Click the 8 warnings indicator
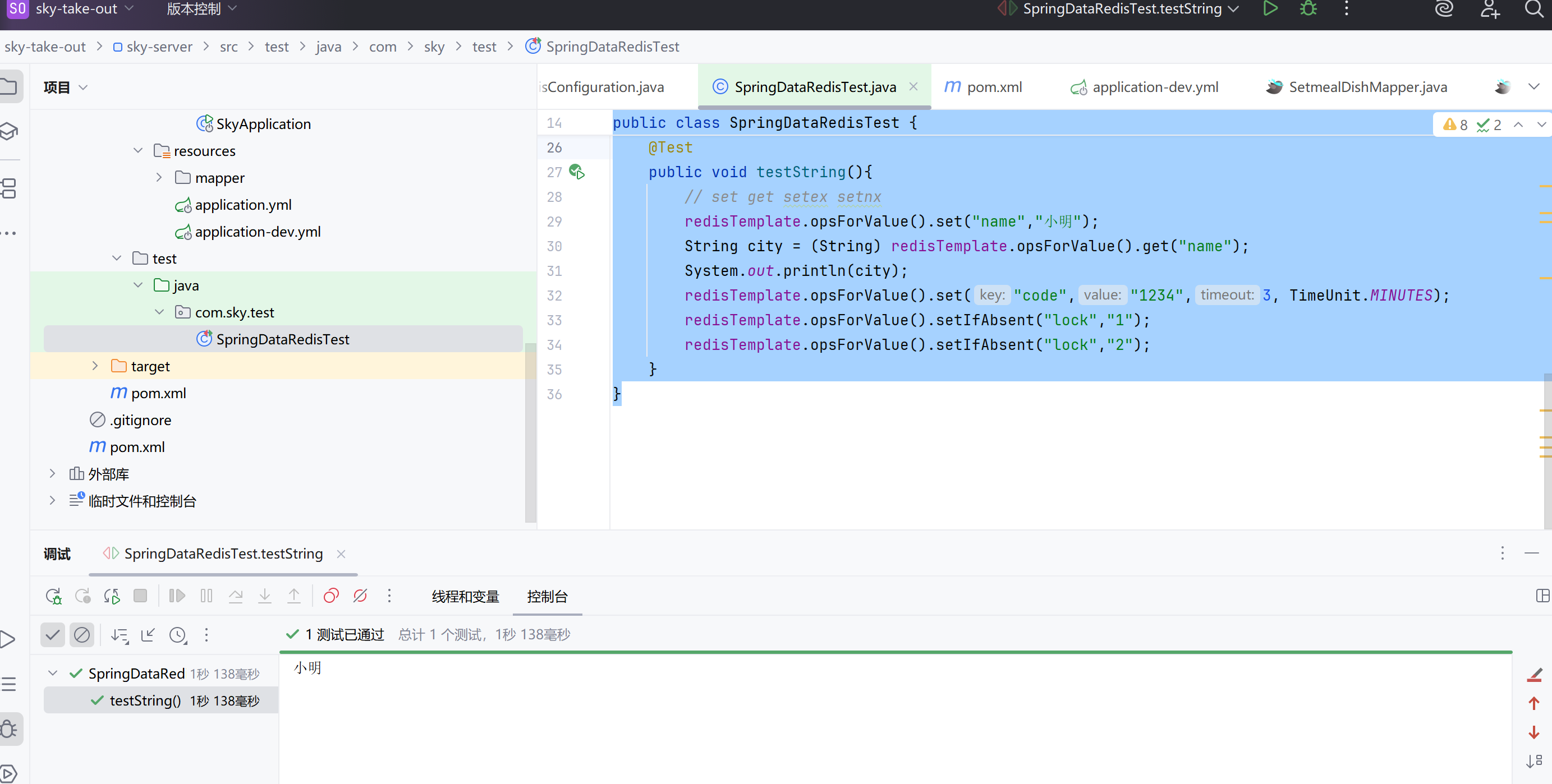Image resolution: width=1552 pixels, height=784 pixels. pos(1455,124)
